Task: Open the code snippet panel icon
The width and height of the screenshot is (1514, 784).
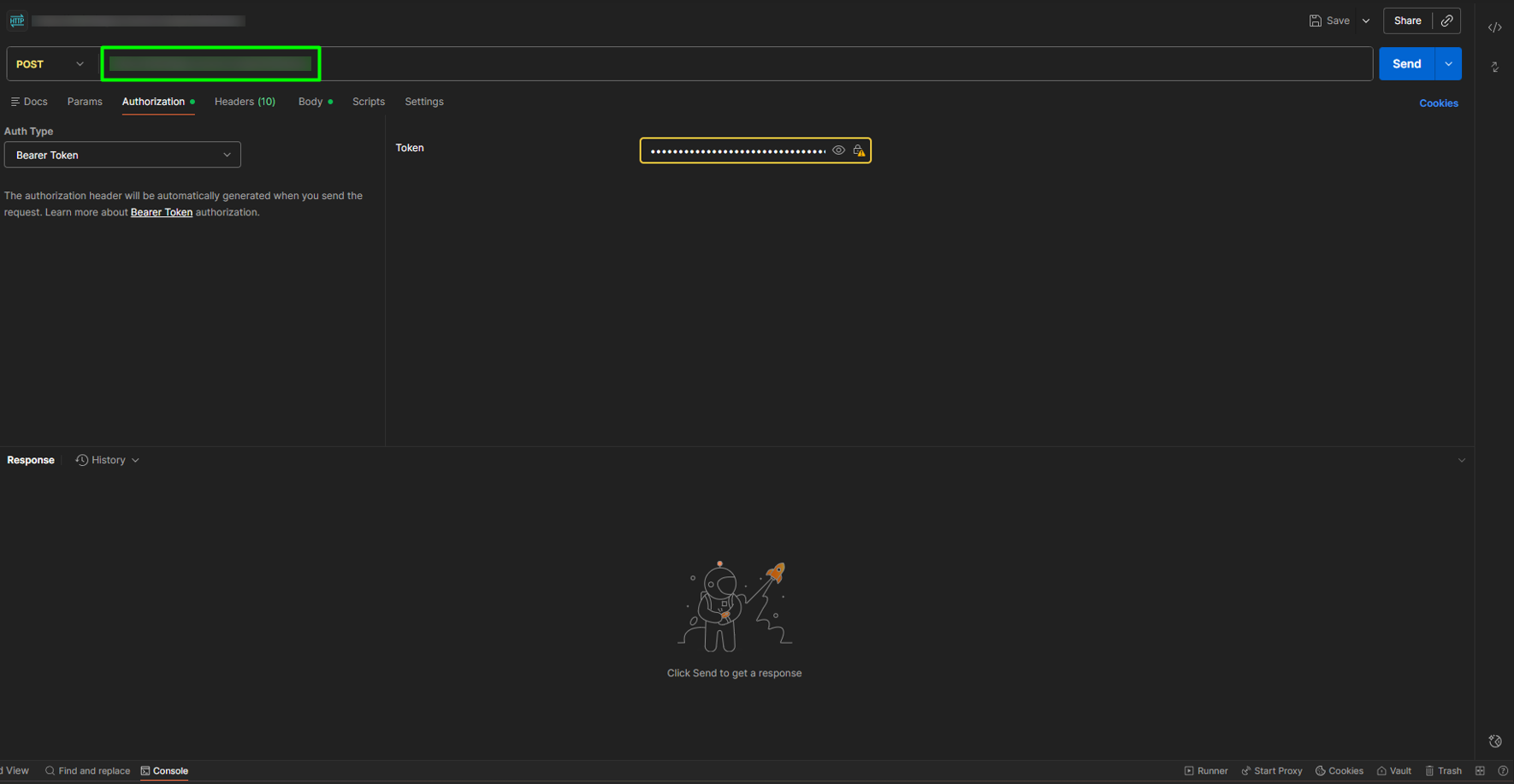Action: 1494,27
